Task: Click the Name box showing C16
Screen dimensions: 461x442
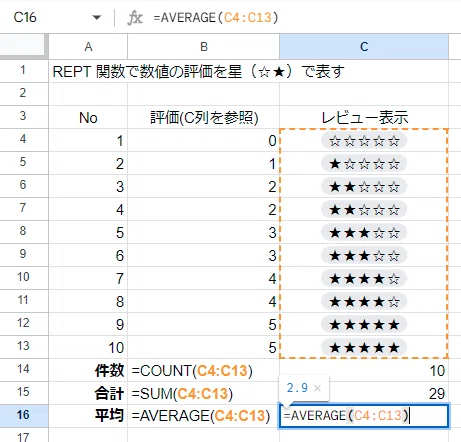Action: point(25,17)
